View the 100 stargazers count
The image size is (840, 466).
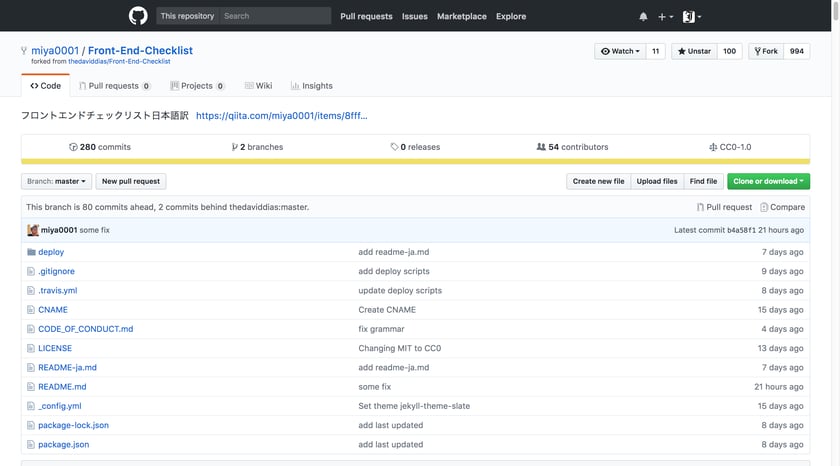[729, 51]
